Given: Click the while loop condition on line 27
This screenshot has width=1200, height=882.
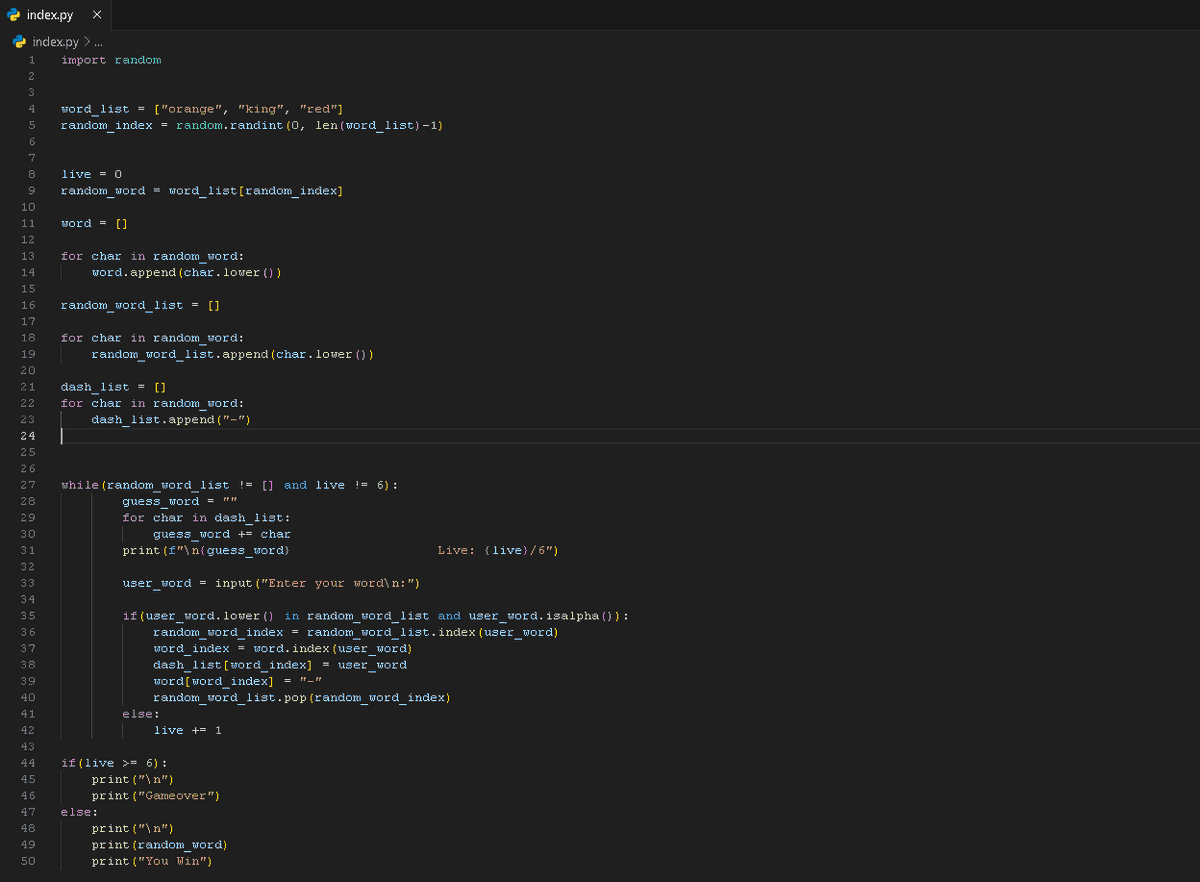Looking at the screenshot, I should point(230,485).
